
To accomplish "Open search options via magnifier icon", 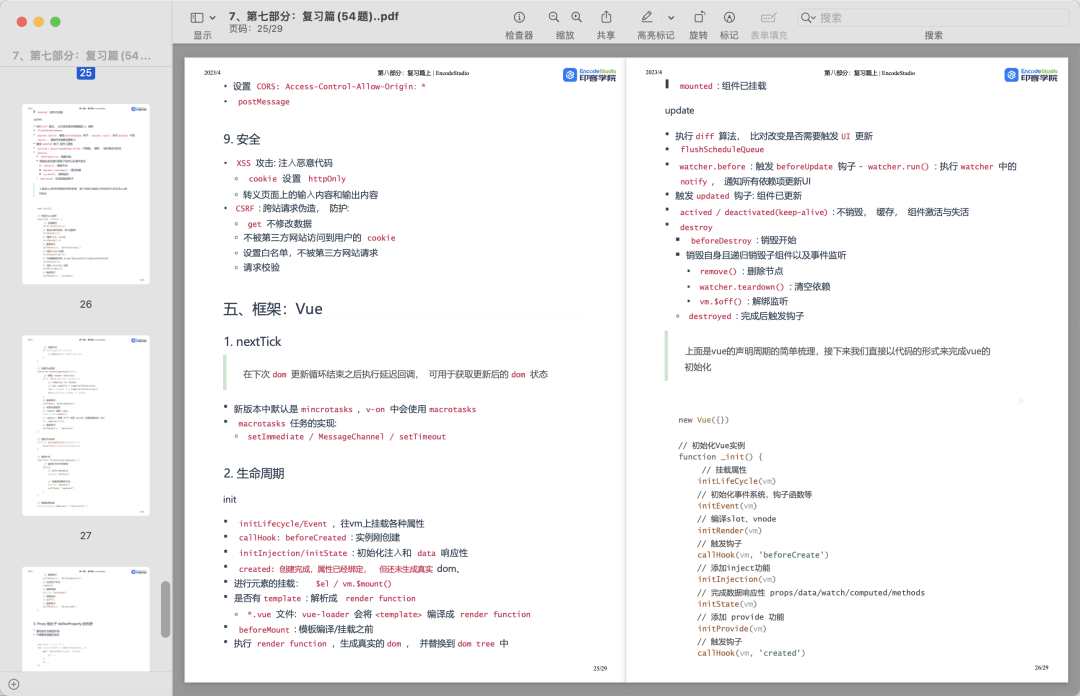I will tap(807, 17).
